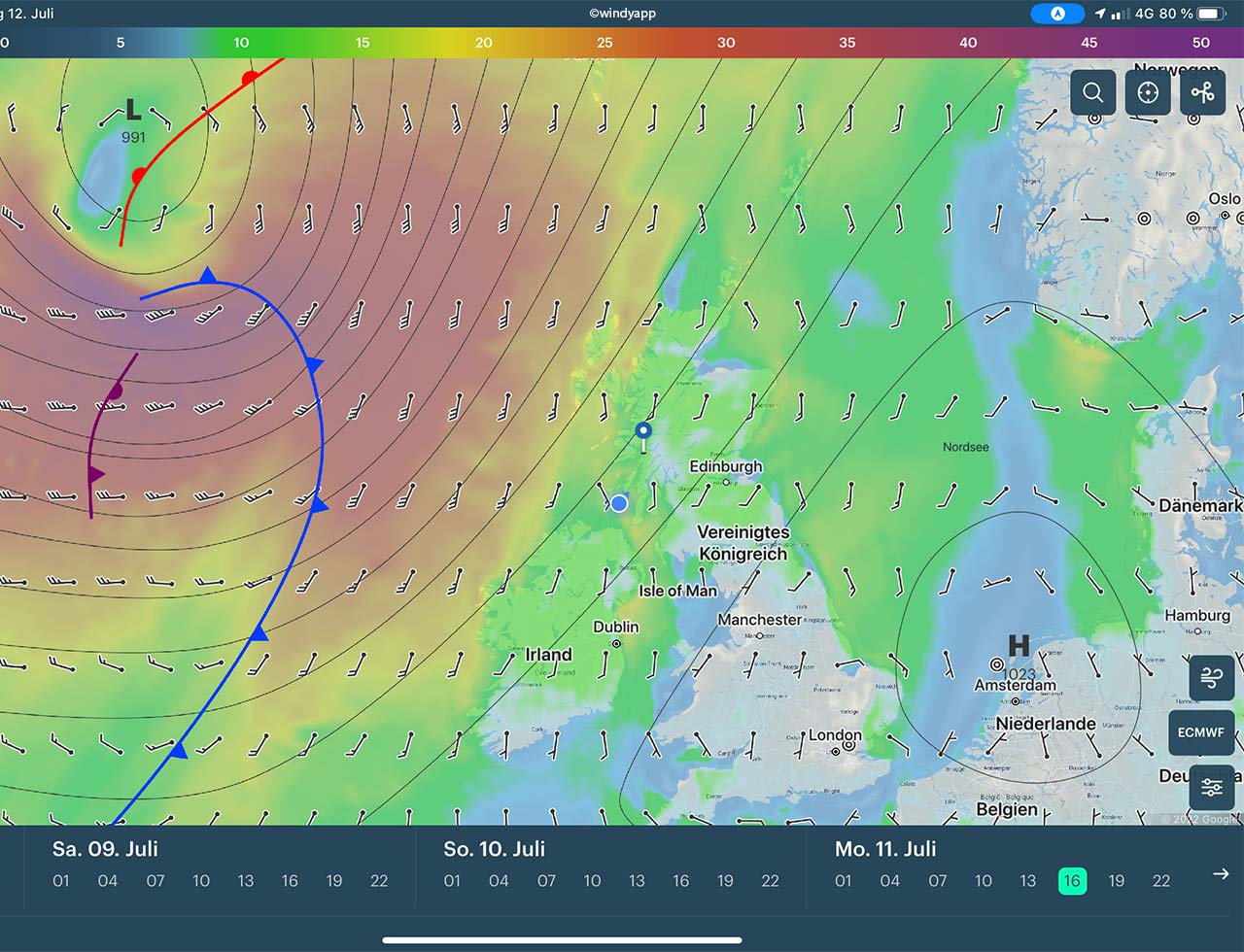Tap the Niederlande country label
1244x952 pixels.
pyautogui.click(x=1046, y=724)
